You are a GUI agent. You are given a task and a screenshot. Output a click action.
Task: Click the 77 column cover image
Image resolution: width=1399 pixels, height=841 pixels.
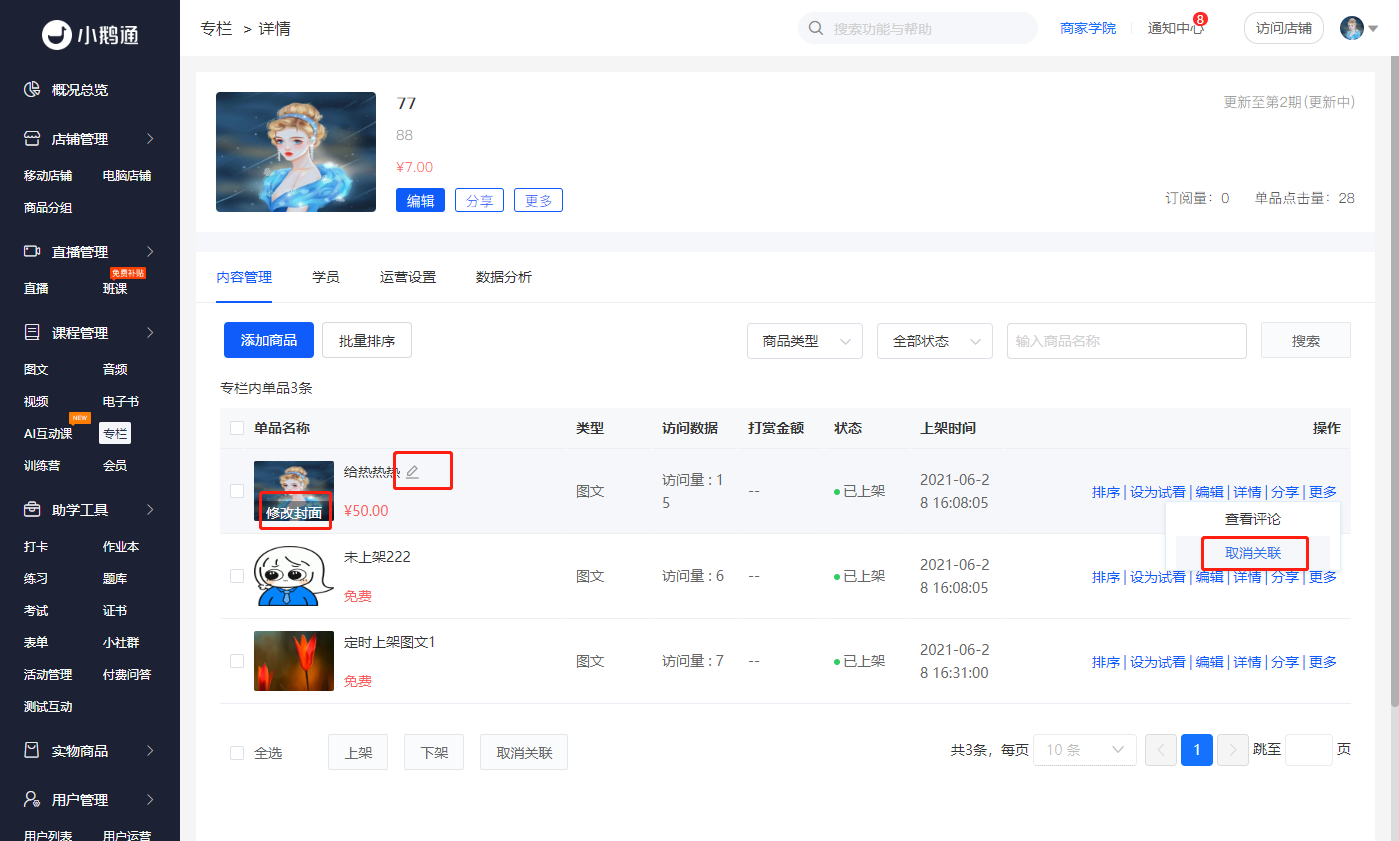[296, 152]
